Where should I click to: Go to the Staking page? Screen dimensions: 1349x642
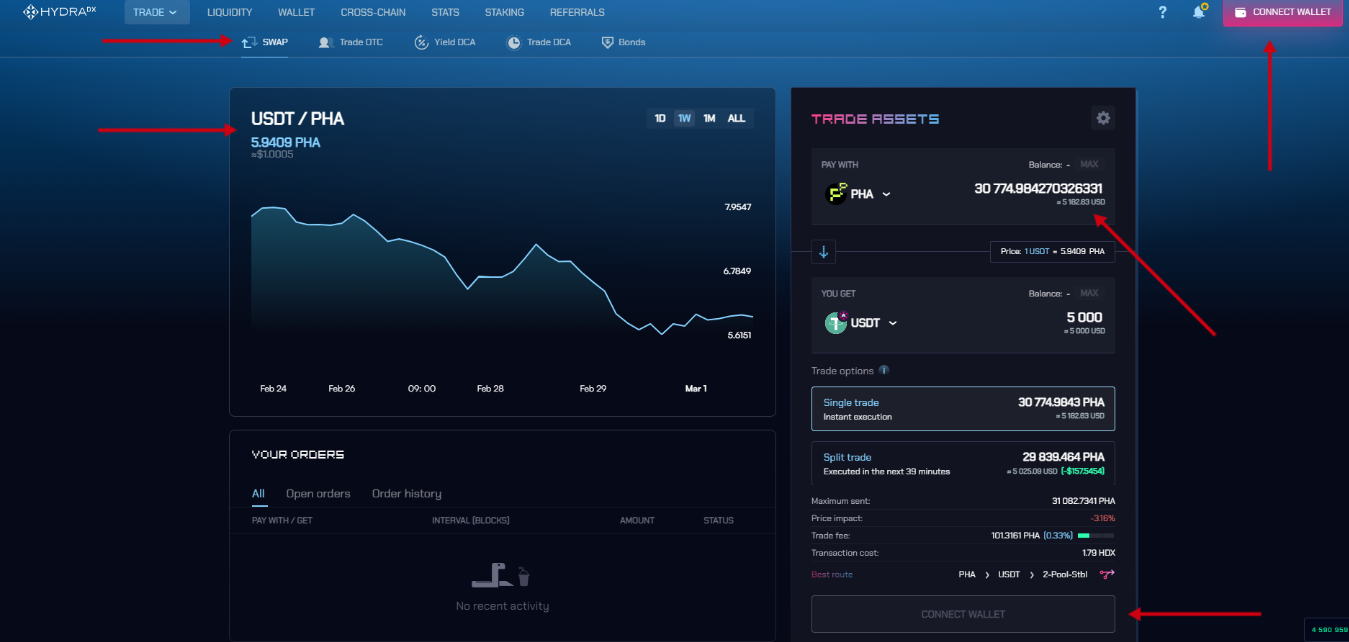[x=504, y=12]
